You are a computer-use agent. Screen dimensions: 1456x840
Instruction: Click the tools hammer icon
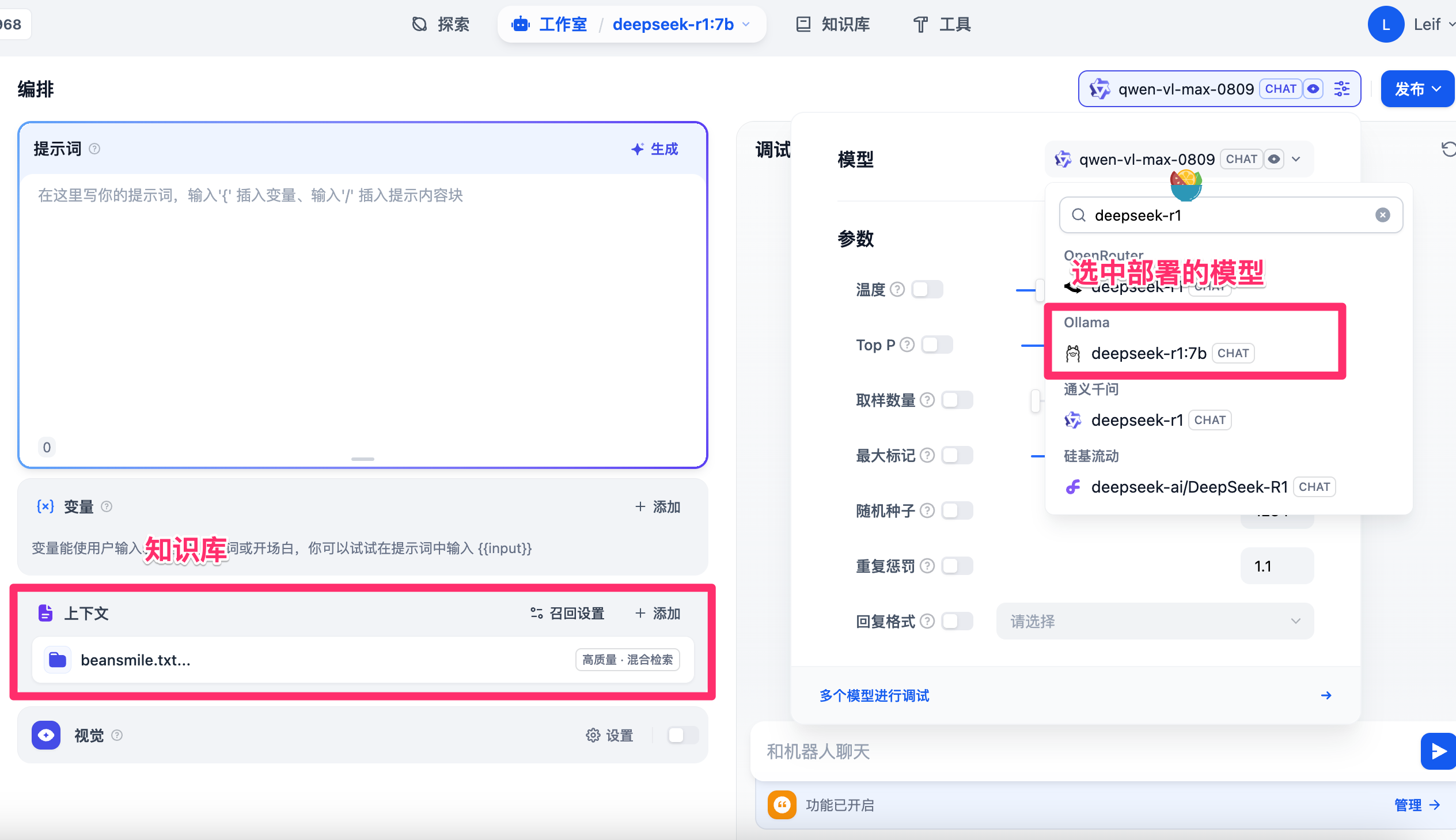pos(920,24)
